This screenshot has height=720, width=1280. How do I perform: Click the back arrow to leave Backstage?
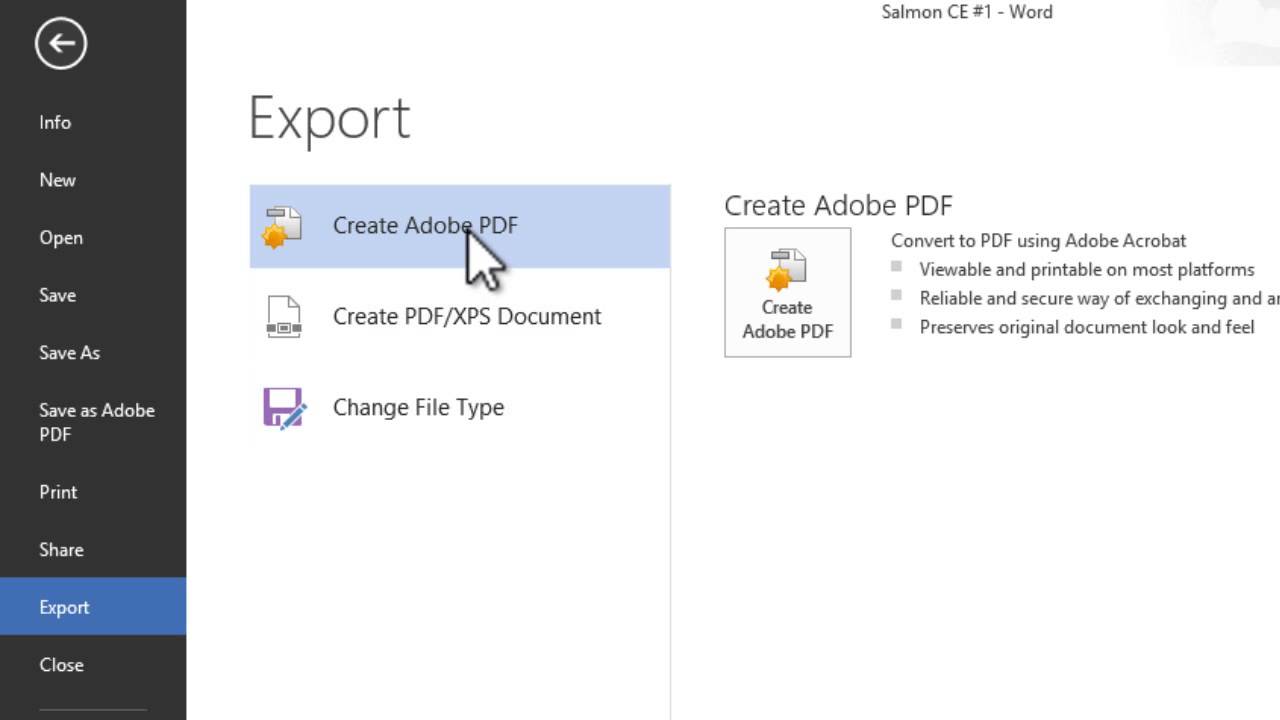click(x=61, y=43)
